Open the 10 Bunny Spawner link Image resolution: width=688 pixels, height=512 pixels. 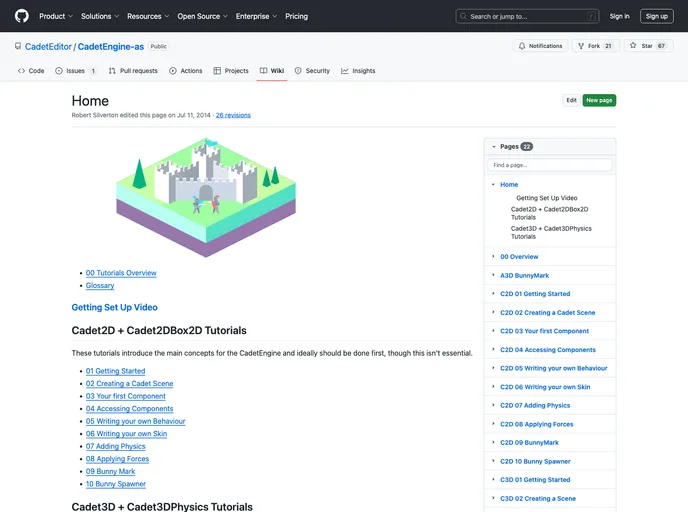click(116, 483)
